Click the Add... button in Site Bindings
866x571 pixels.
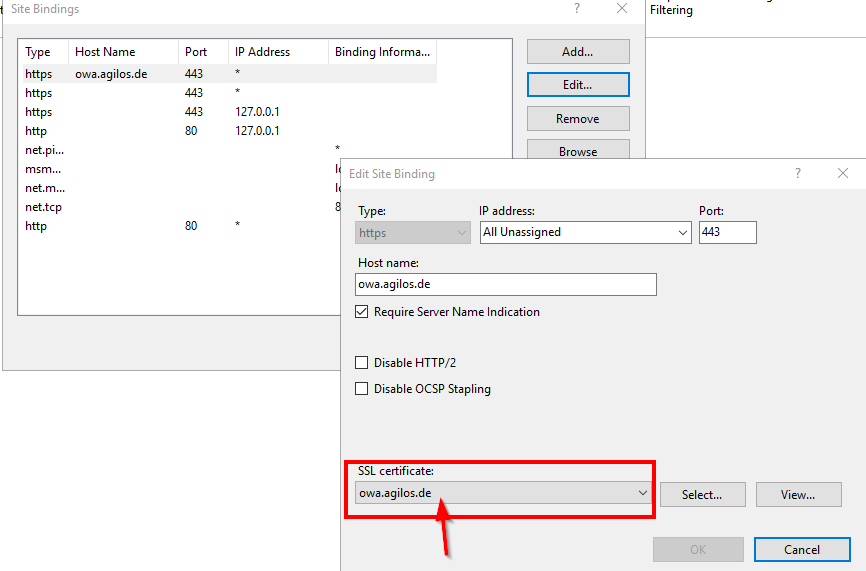coord(578,51)
